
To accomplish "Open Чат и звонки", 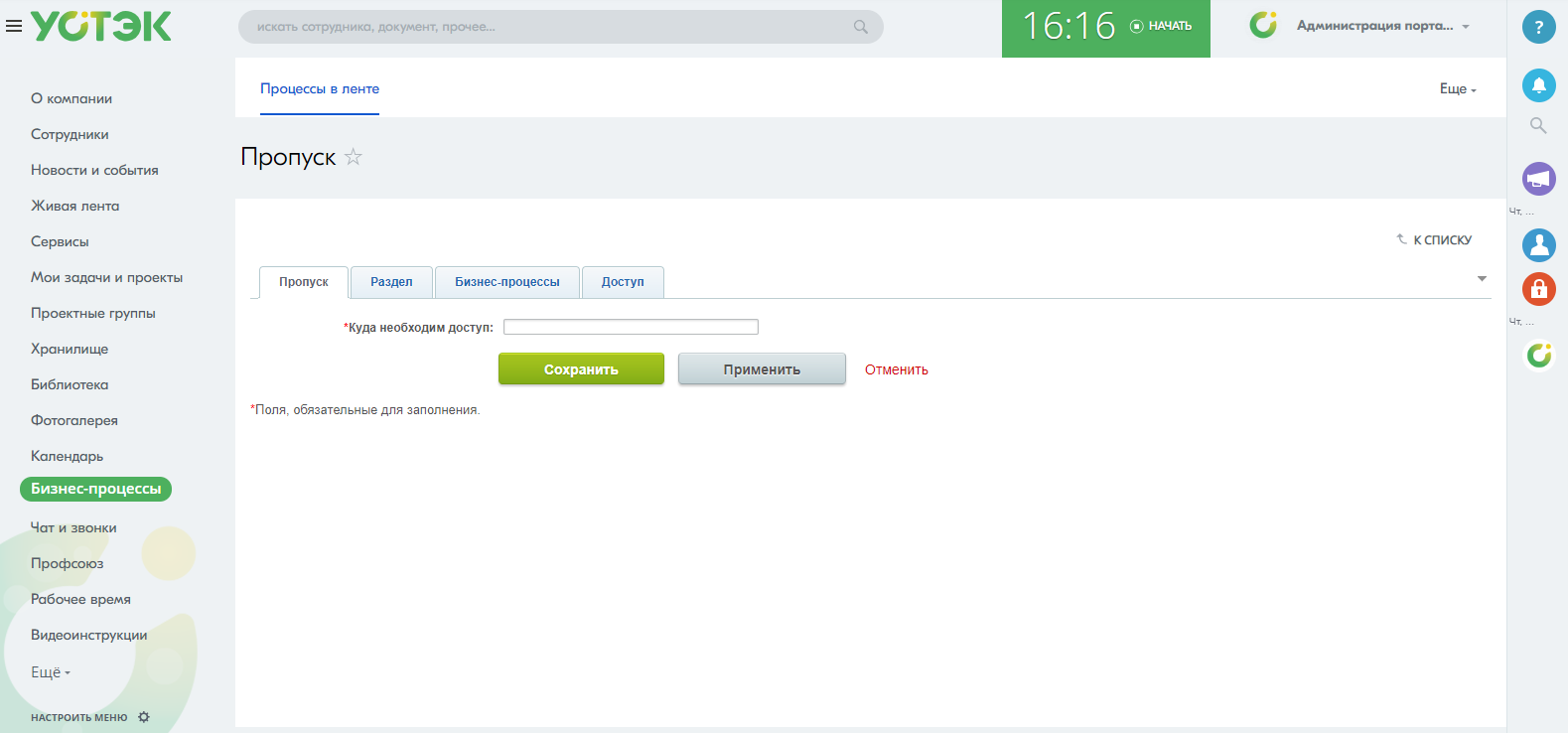I will pos(73,527).
